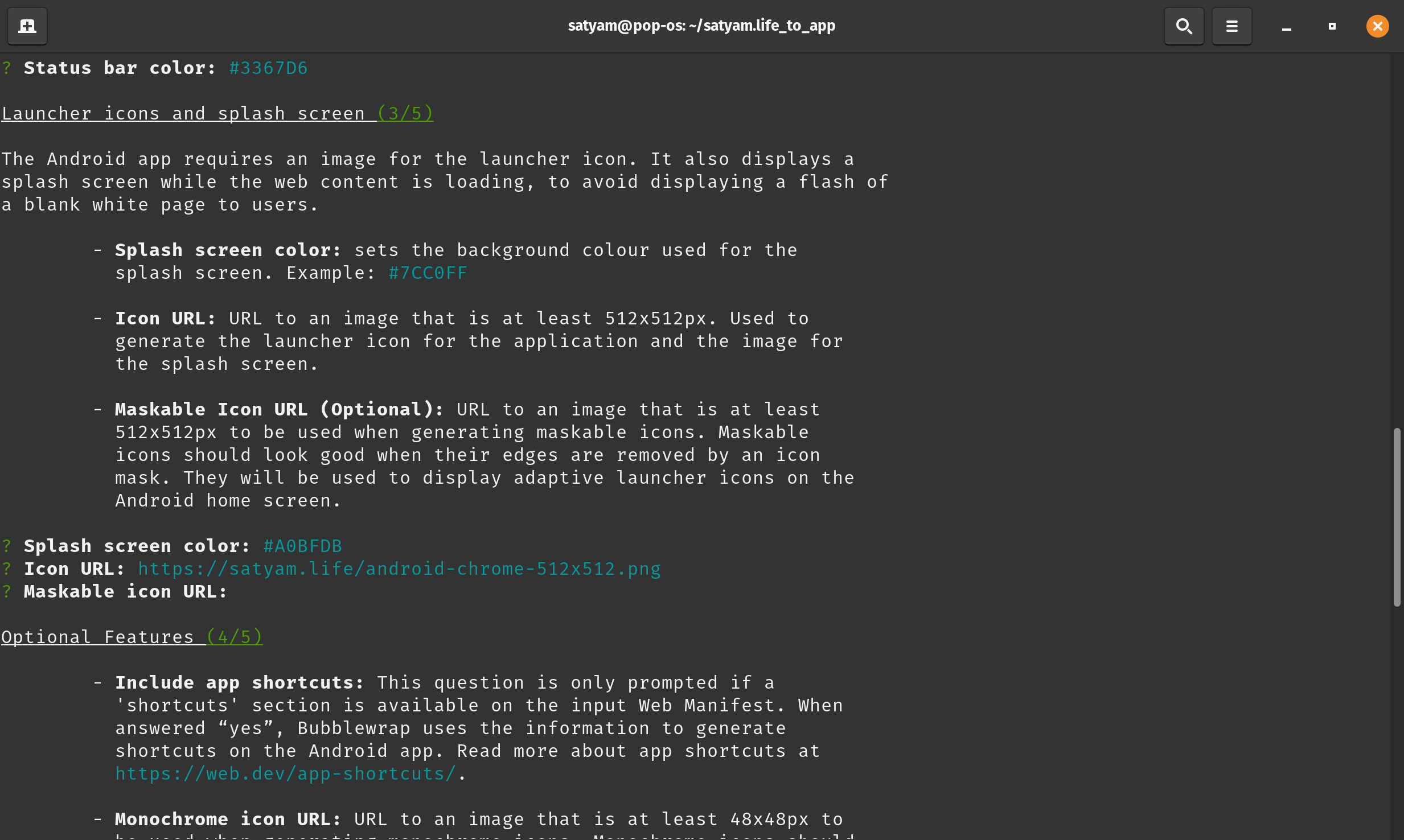Open the terminal search tool
This screenshot has height=840, width=1404.
click(x=1184, y=26)
